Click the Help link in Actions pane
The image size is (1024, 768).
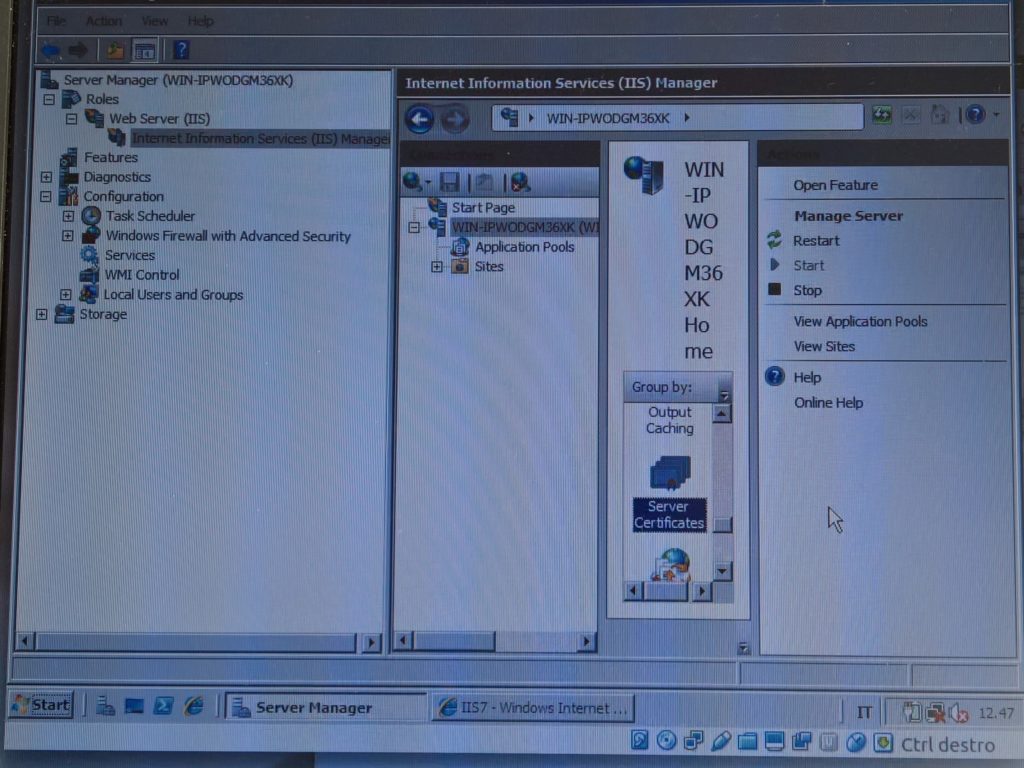pyautogui.click(x=807, y=377)
